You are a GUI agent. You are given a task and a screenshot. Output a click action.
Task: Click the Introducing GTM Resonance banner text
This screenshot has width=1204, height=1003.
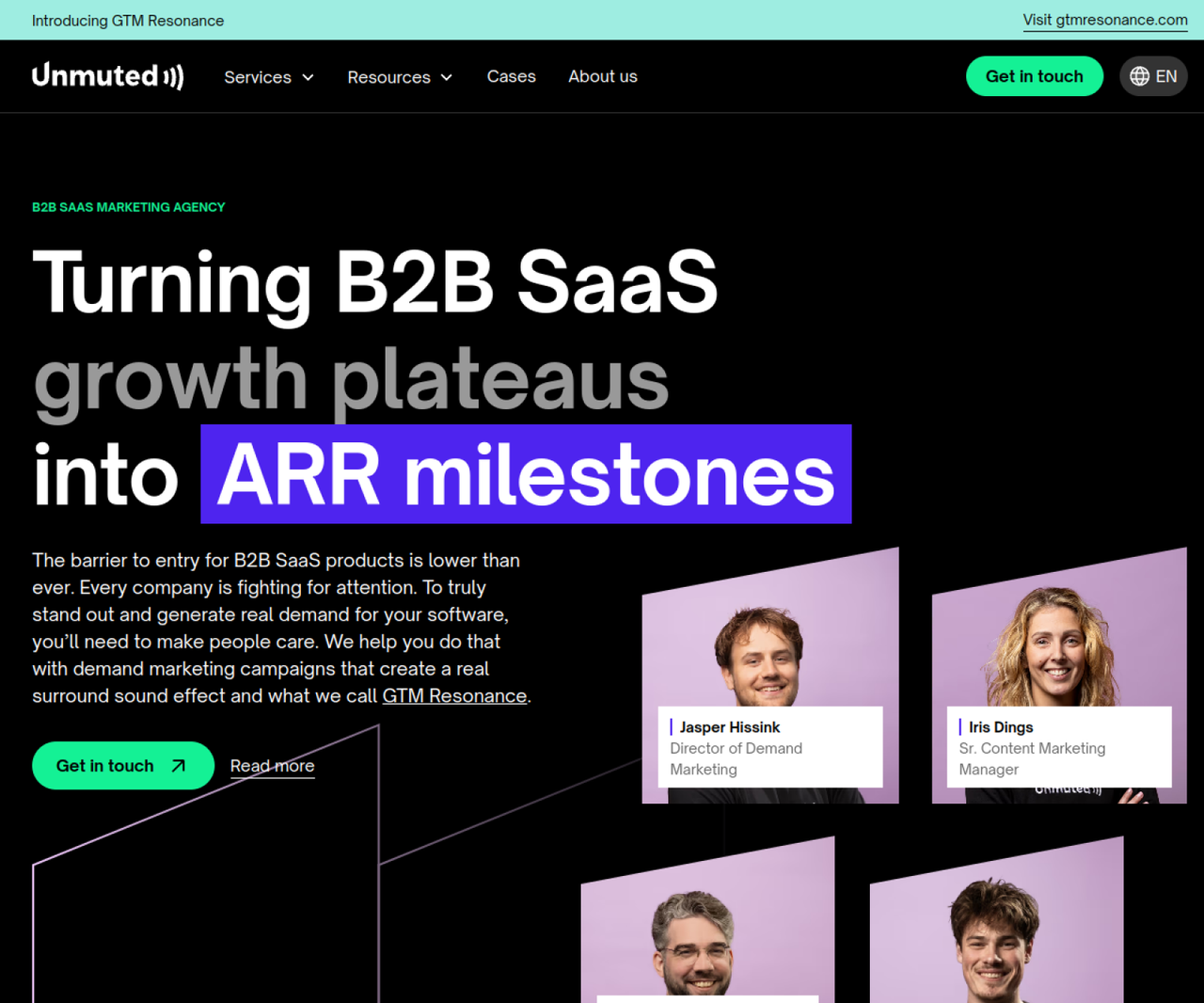pos(128,21)
